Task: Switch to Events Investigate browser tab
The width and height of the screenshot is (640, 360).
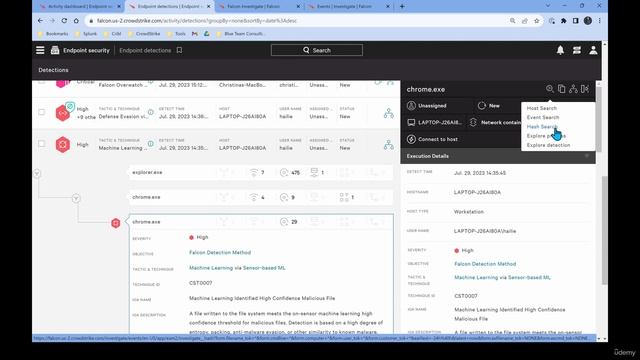Action: (x=348, y=6)
